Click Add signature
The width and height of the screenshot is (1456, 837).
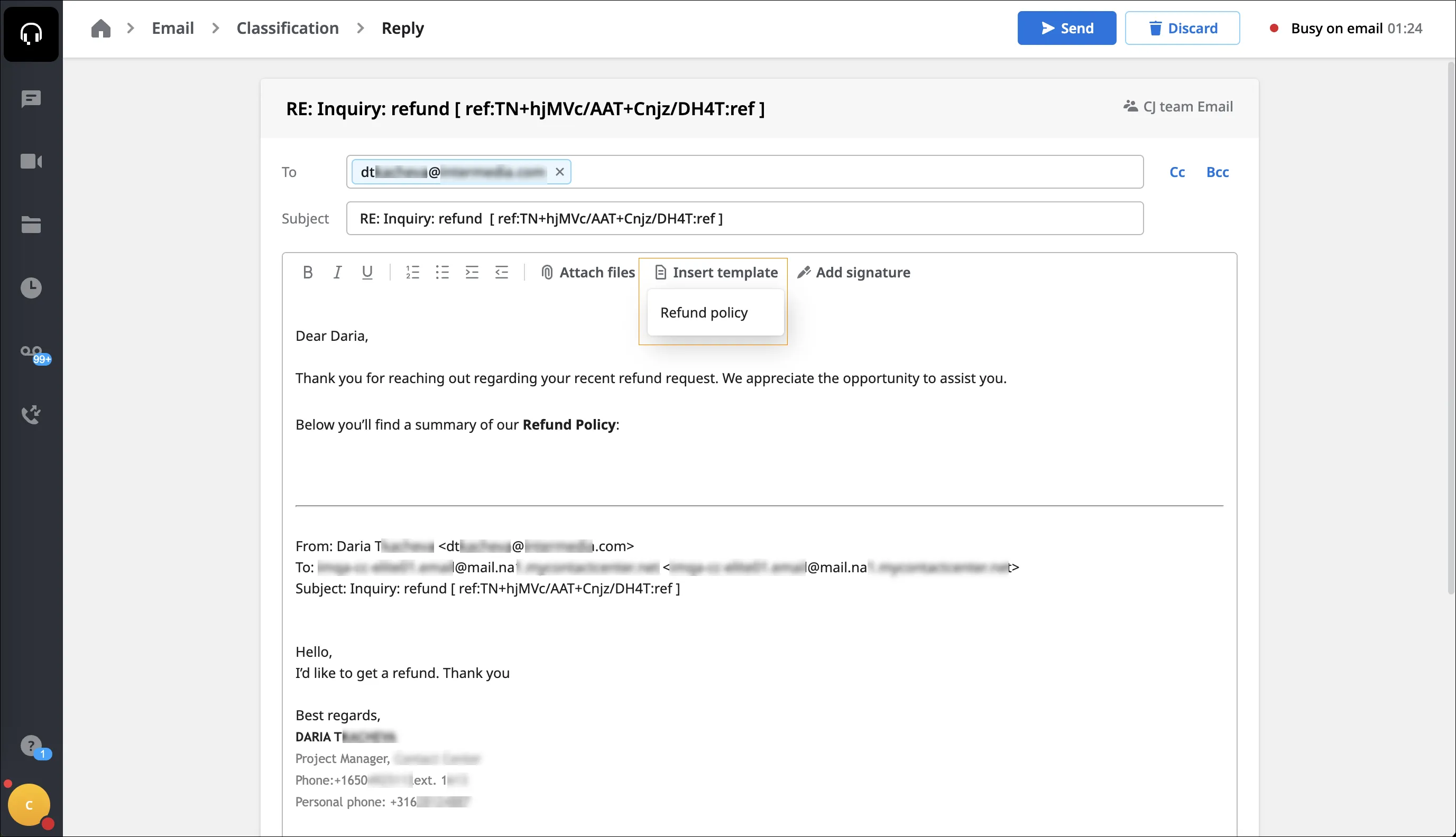pyautogui.click(x=853, y=273)
